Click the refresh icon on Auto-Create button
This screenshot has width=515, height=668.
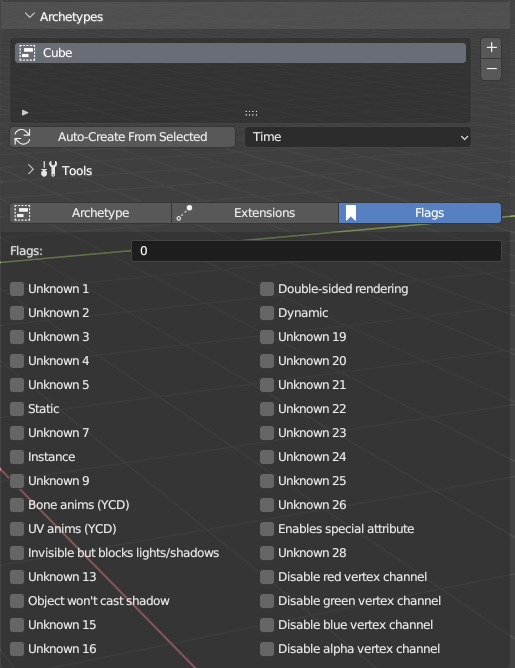click(x=22, y=137)
